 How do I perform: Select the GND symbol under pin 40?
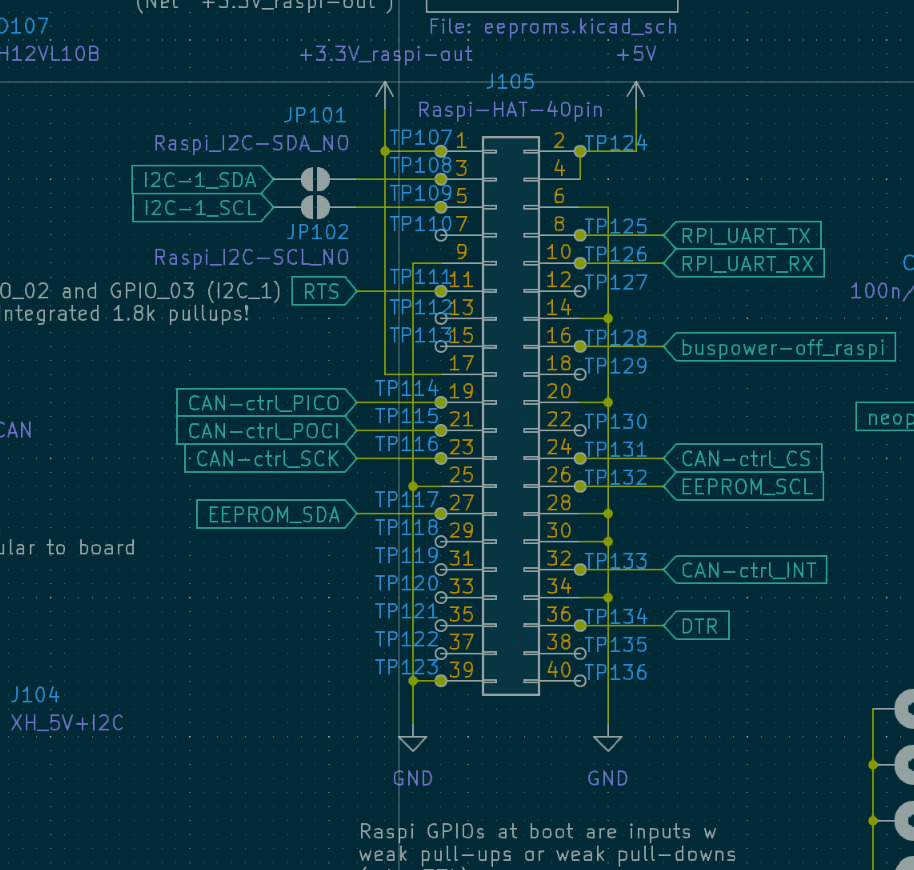pos(608,743)
